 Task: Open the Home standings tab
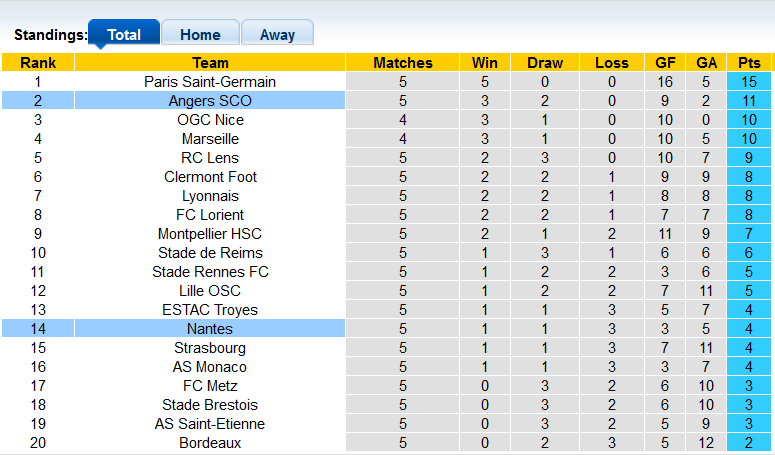(x=200, y=34)
